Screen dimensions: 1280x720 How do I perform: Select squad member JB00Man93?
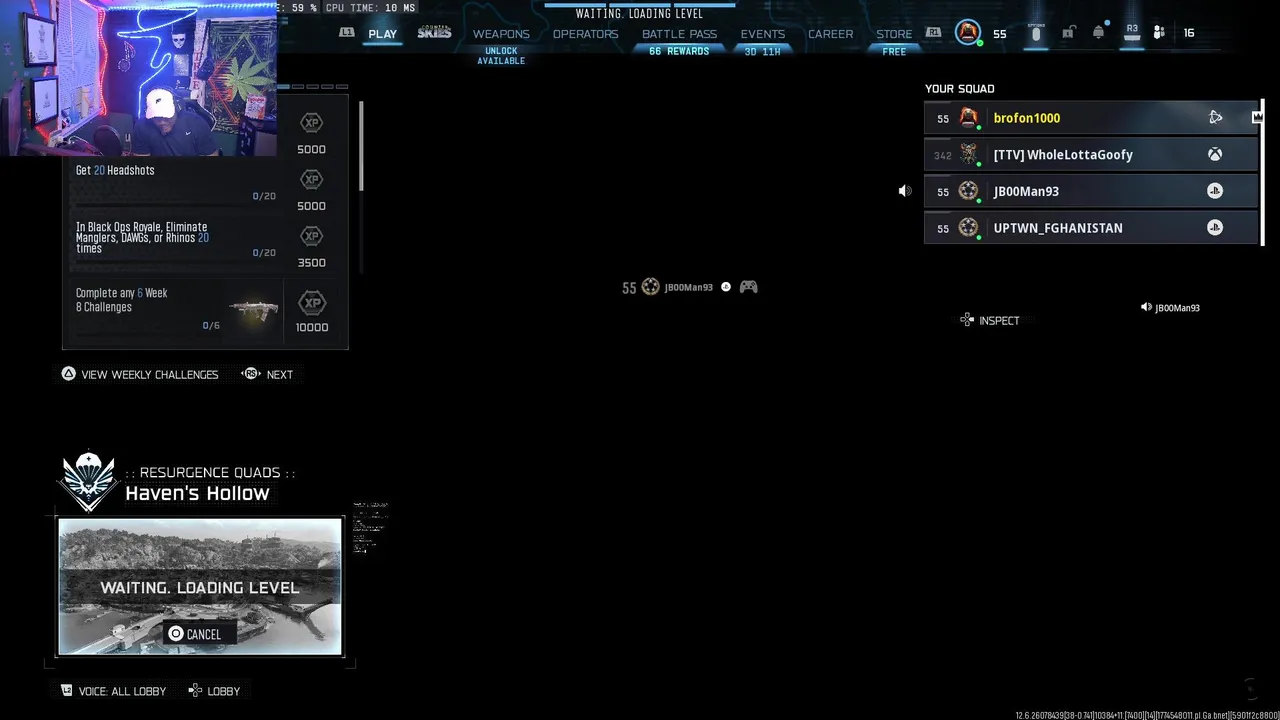[x=1090, y=191]
